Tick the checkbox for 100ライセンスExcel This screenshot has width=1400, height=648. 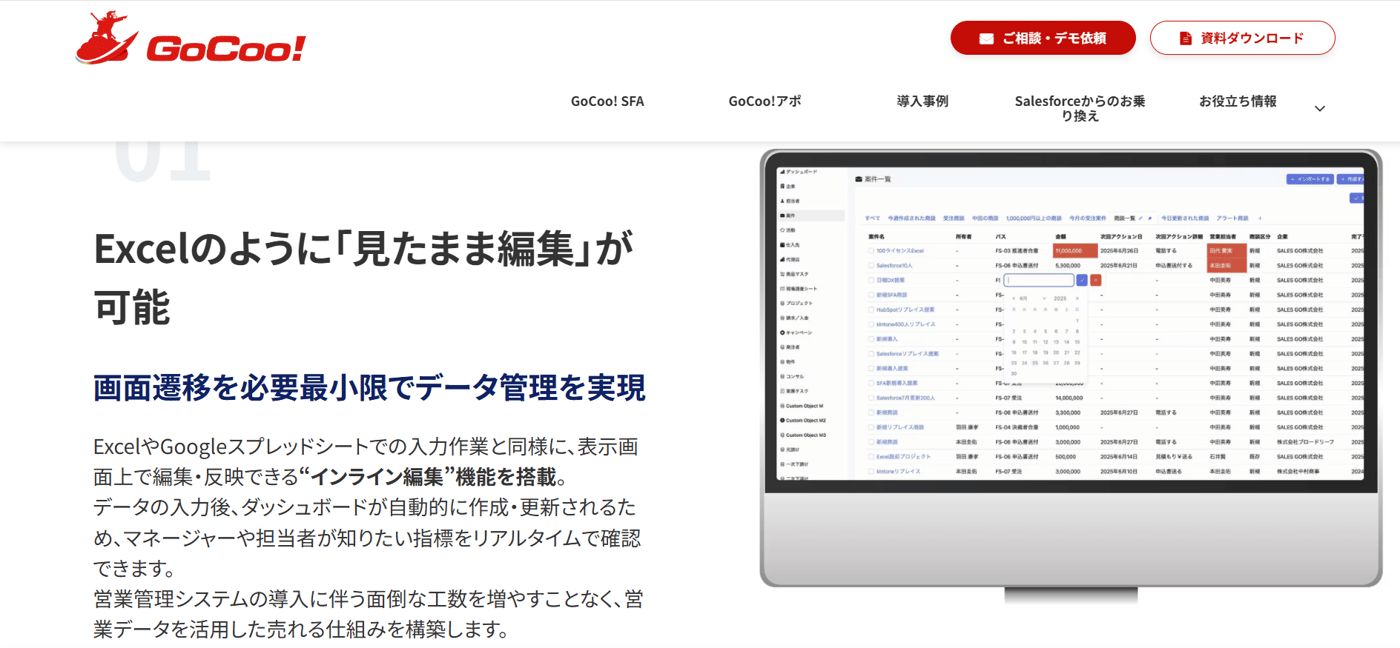pyautogui.click(x=871, y=251)
